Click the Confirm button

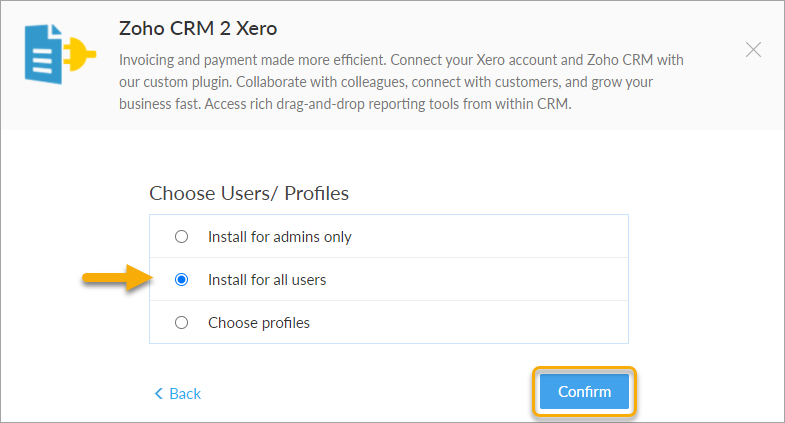coord(584,391)
